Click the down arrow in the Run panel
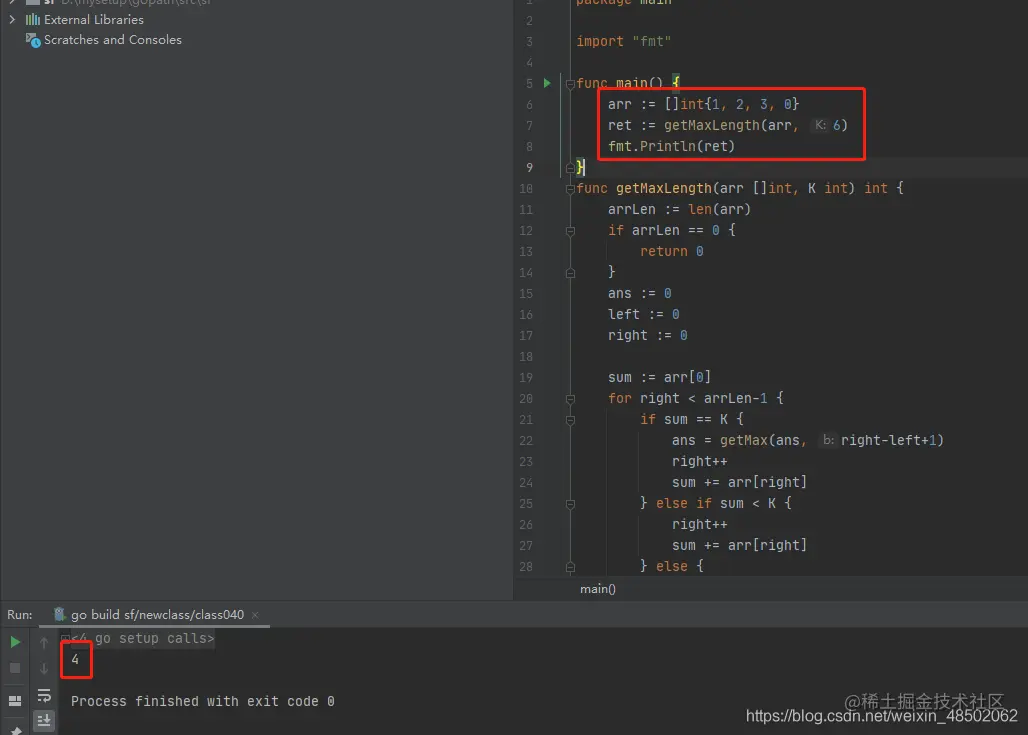Image resolution: width=1028 pixels, height=735 pixels. 44,668
